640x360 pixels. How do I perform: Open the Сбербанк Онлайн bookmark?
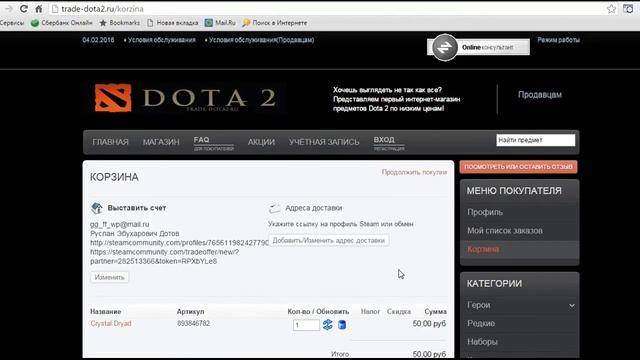click(62, 23)
